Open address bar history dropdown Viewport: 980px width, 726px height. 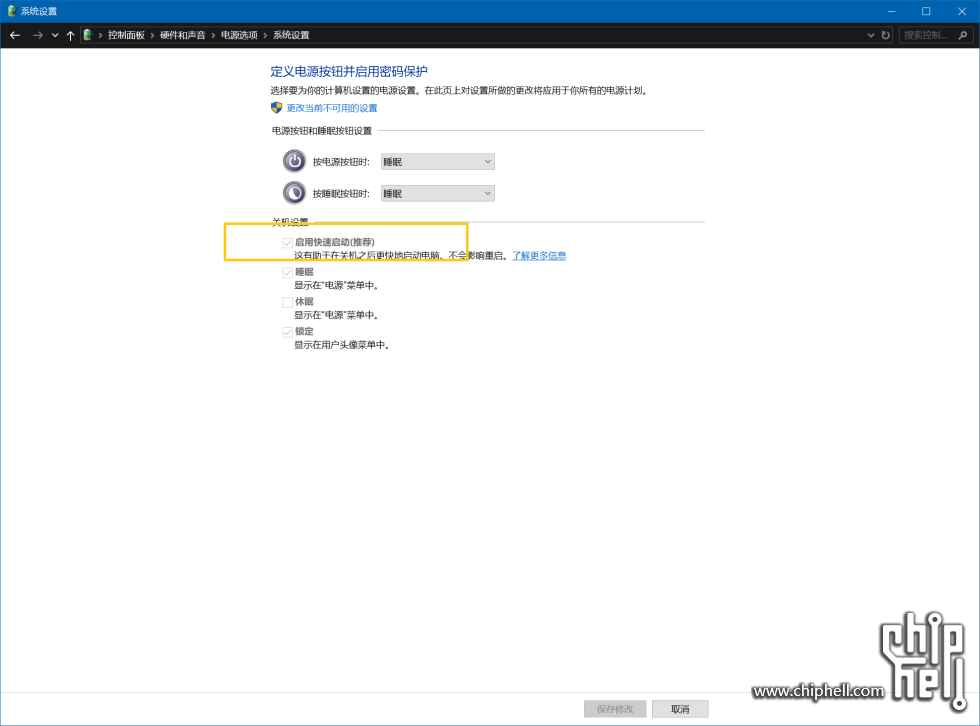click(871, 36)
